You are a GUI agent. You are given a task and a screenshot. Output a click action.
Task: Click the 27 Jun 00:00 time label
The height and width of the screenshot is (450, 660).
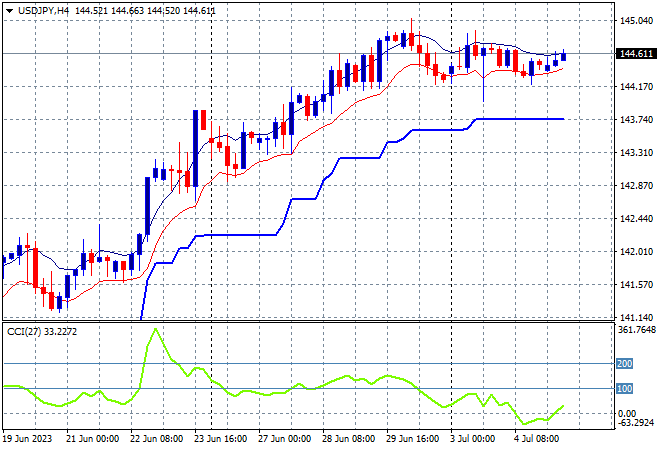[284, 439]
